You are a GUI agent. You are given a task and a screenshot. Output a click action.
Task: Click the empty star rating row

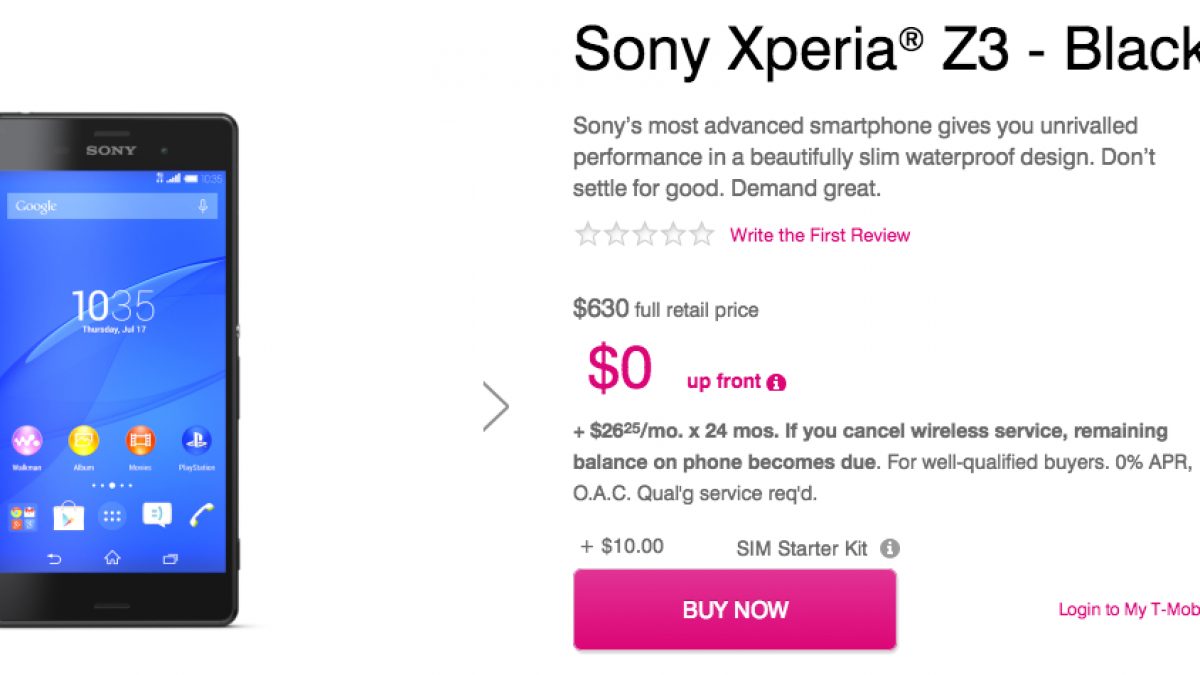(x=644, y=235)
